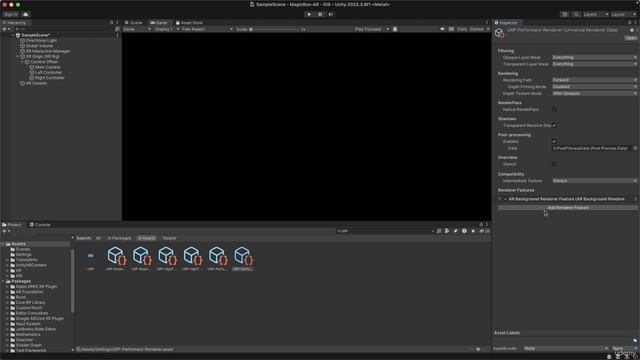Open the Asset Store tab
This screenshot has width=640, height=360.
pyautogui.click(x=189, y=23)
